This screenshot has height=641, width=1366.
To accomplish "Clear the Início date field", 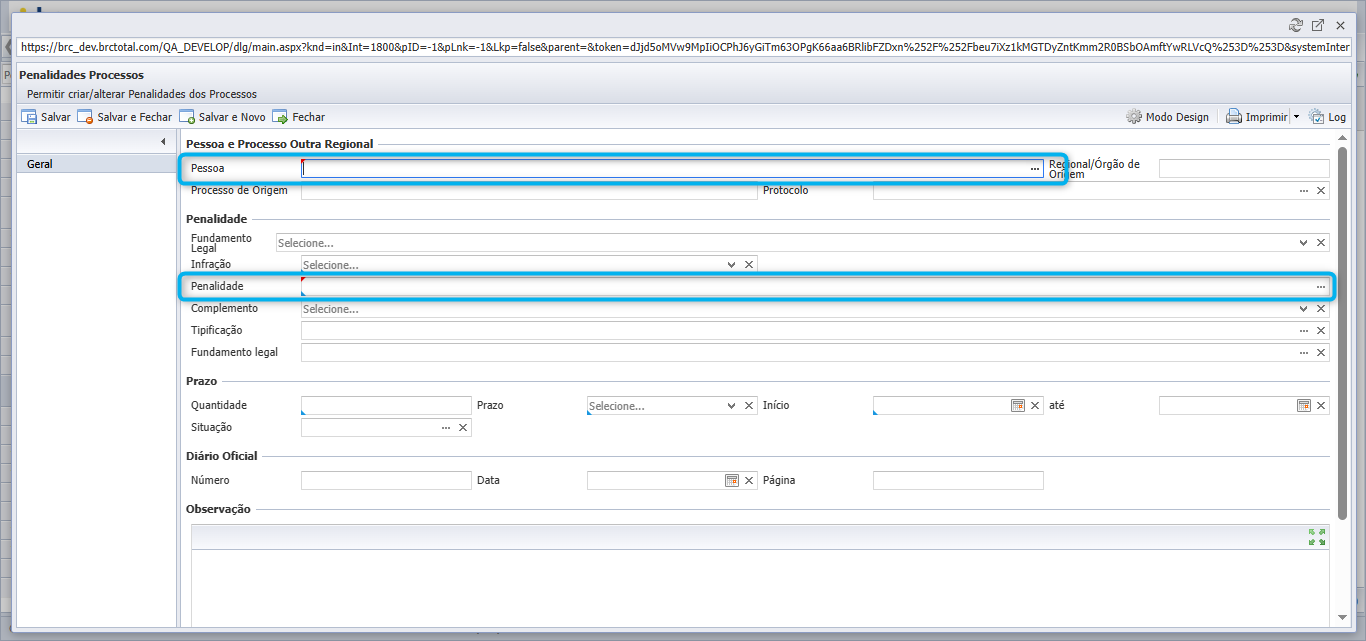I will [1035, 406].
